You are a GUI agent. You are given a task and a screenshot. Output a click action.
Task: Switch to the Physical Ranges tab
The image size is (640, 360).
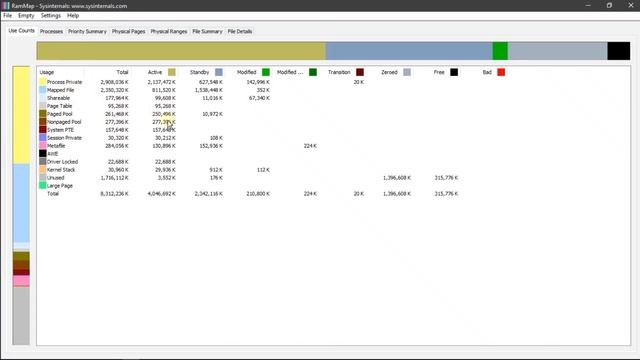tap(169, 31)
